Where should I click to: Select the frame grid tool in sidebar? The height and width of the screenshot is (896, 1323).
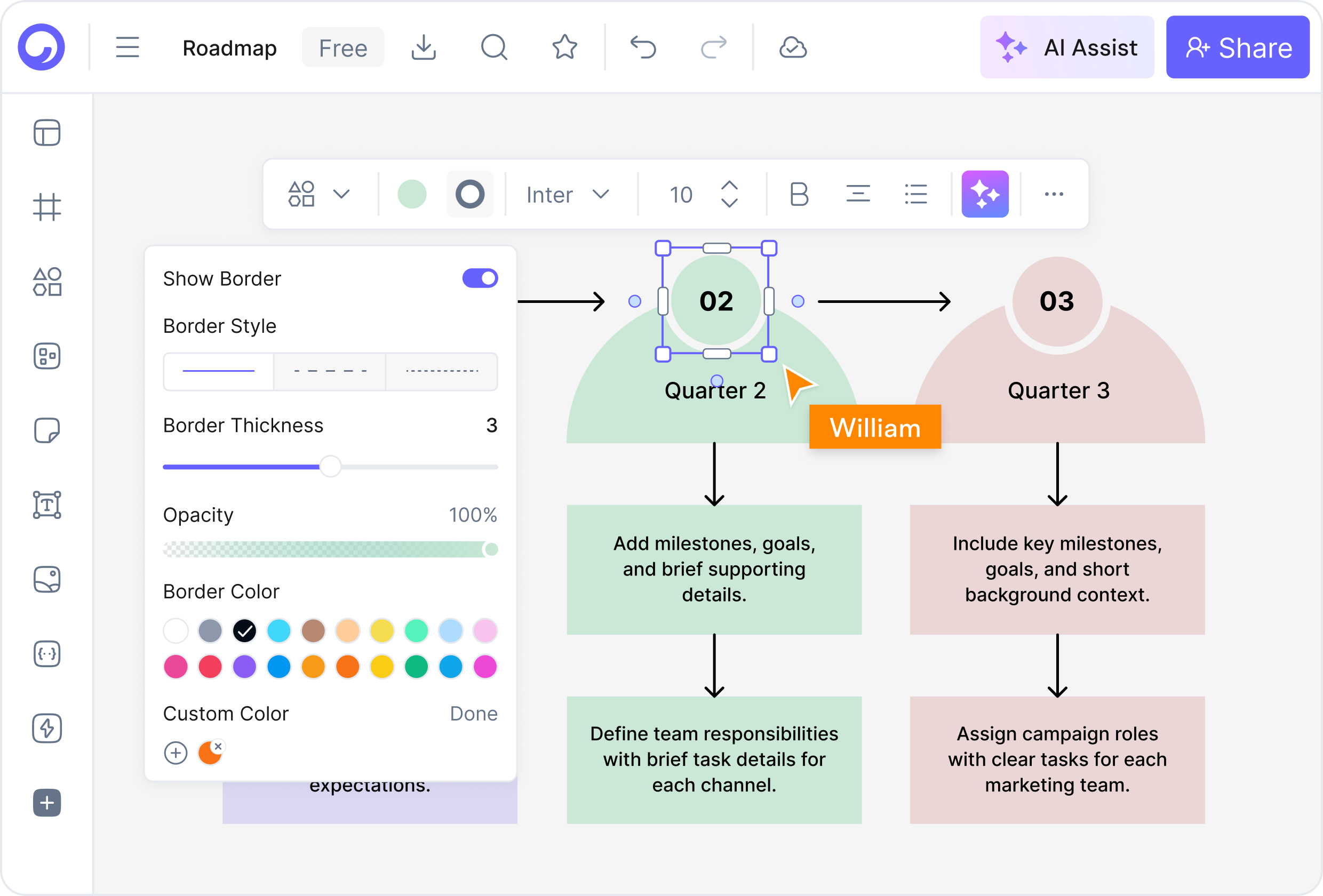[x=47, y=206]
